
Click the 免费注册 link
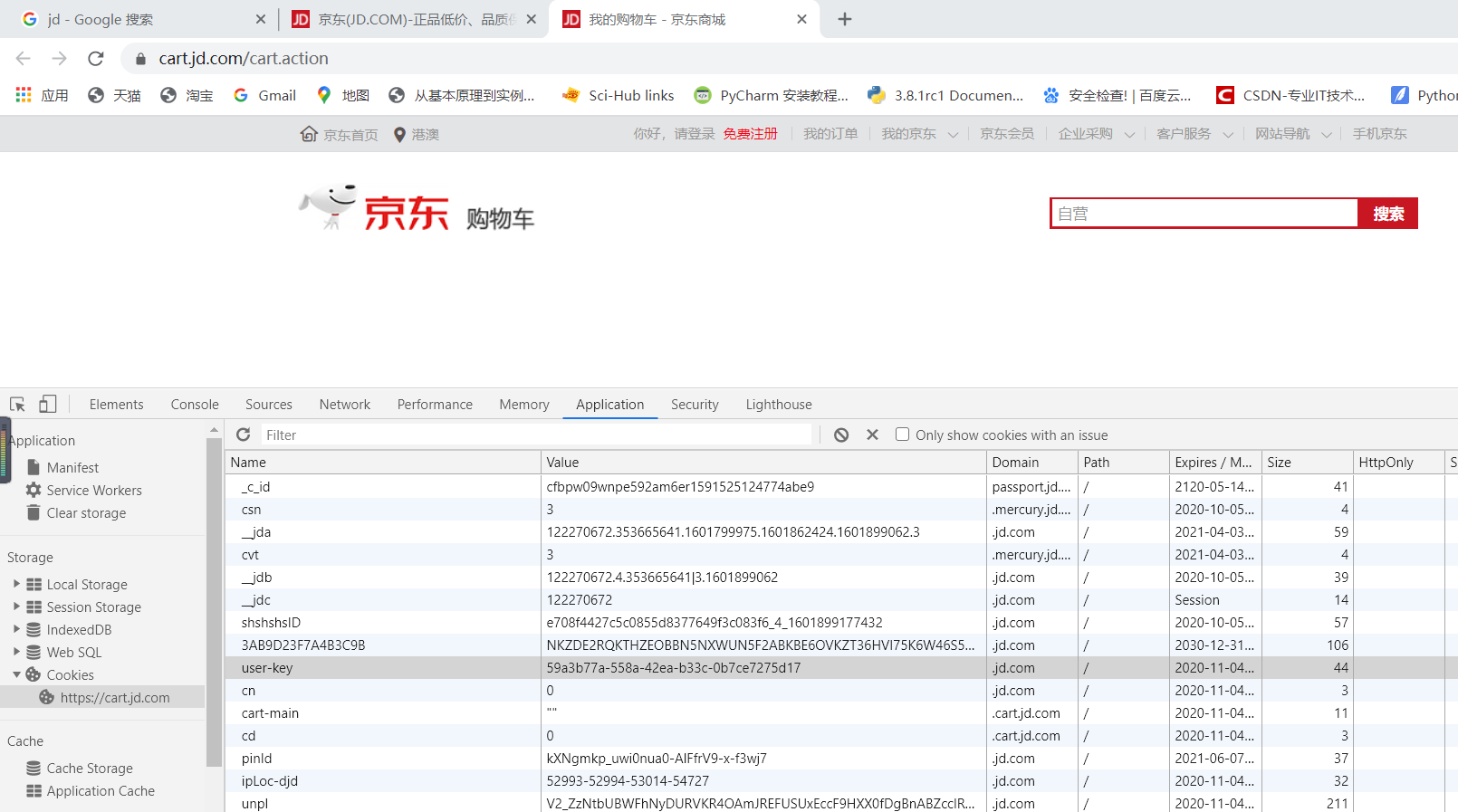[751, 134]
